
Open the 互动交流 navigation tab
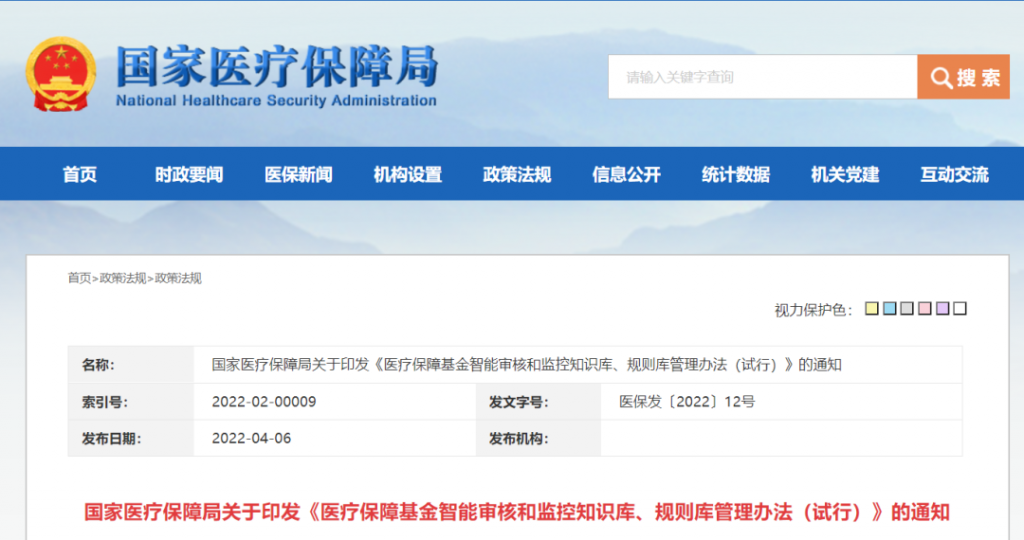point(955,174)
